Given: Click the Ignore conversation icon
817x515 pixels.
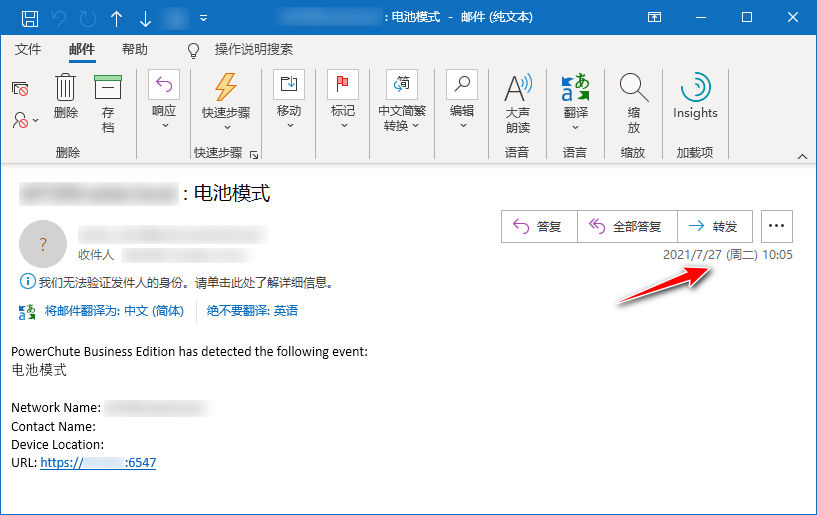Looking at the screenshot, I should pos(20,89).
